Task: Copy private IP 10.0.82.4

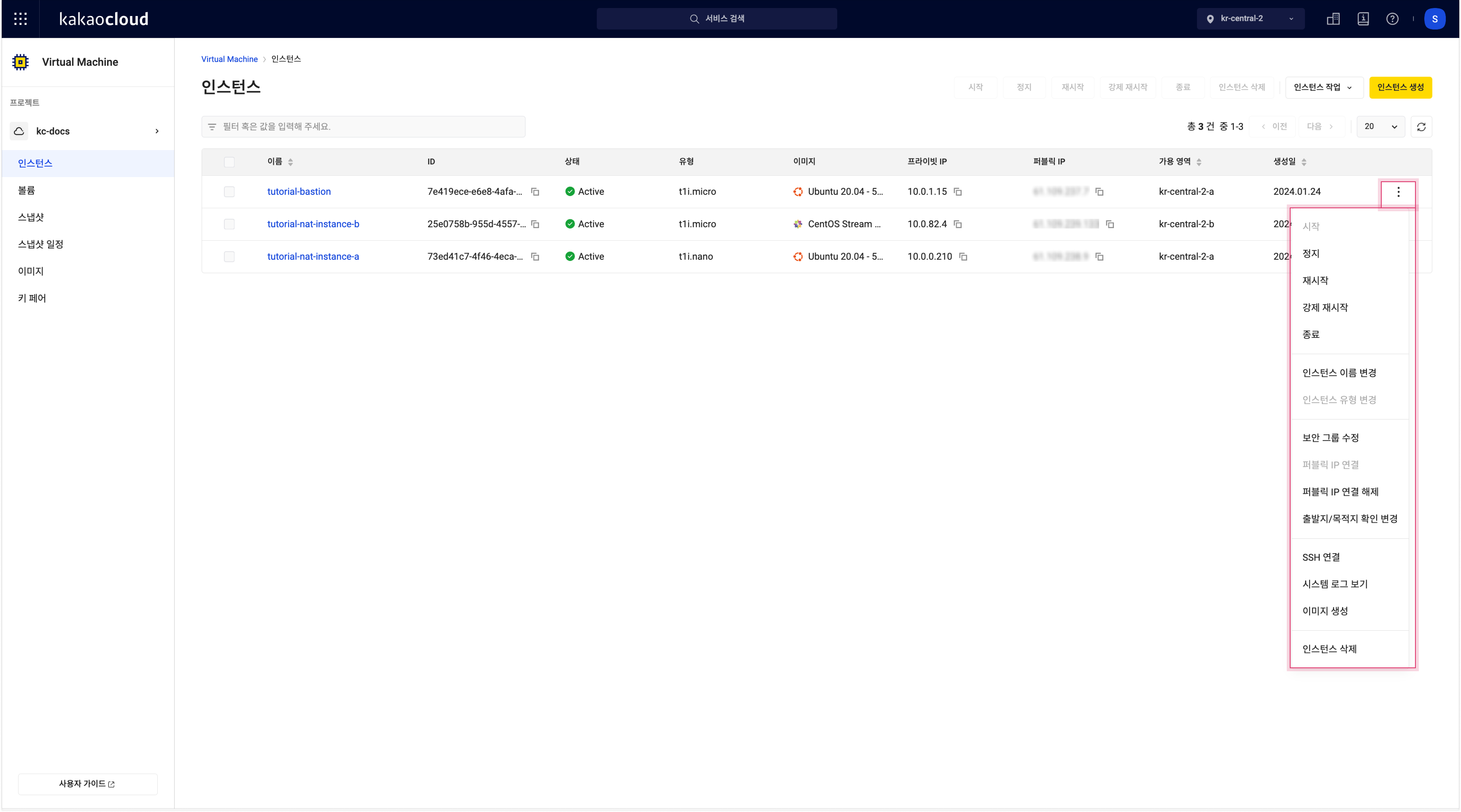Action: [x=958, y=224]
